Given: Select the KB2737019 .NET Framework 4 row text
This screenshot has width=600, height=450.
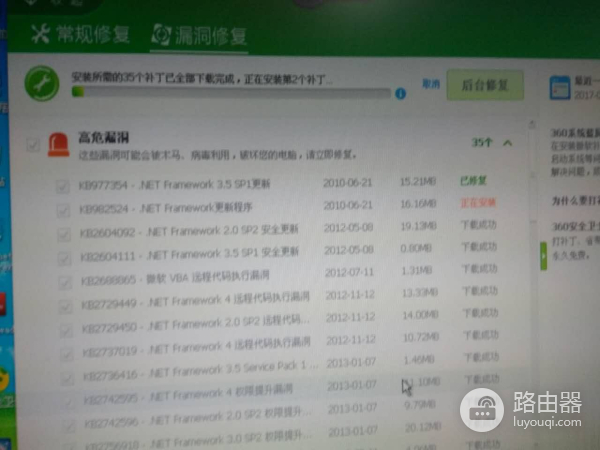Looking at the screenshot, I should pos(197,347).
